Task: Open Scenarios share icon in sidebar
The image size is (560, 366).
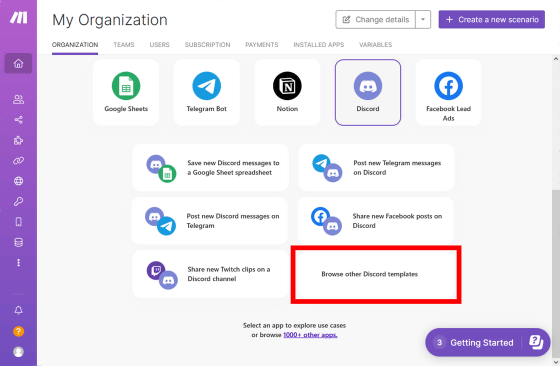Action: click(18, 120)
